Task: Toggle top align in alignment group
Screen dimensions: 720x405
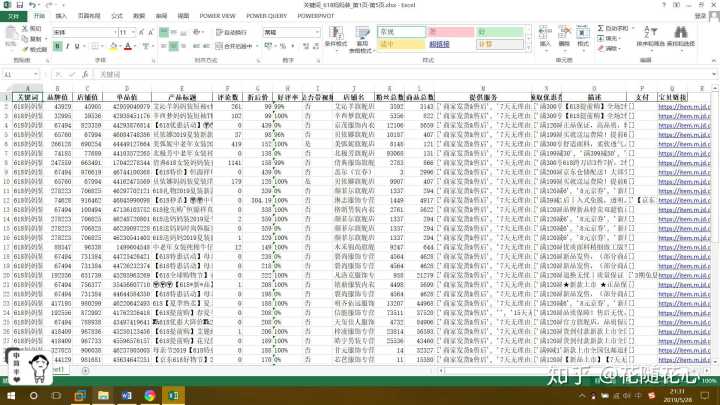Action: (164, 32)
